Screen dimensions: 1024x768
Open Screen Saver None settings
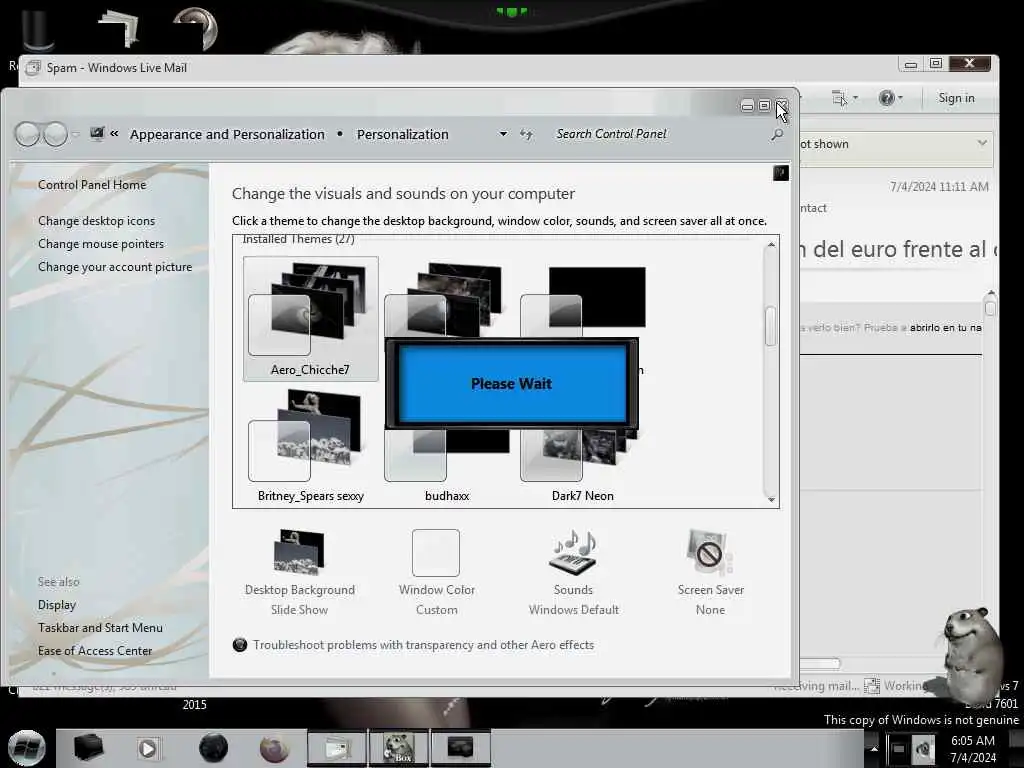[x=711, y=573]
